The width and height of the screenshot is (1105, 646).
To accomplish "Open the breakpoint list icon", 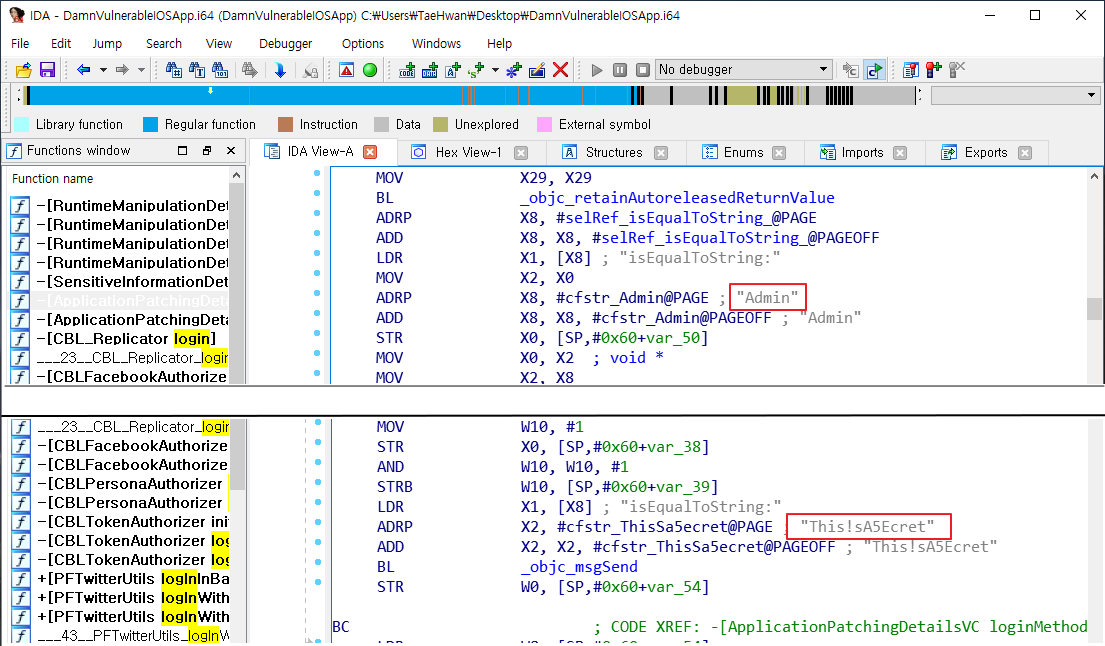I will (910, 70).
